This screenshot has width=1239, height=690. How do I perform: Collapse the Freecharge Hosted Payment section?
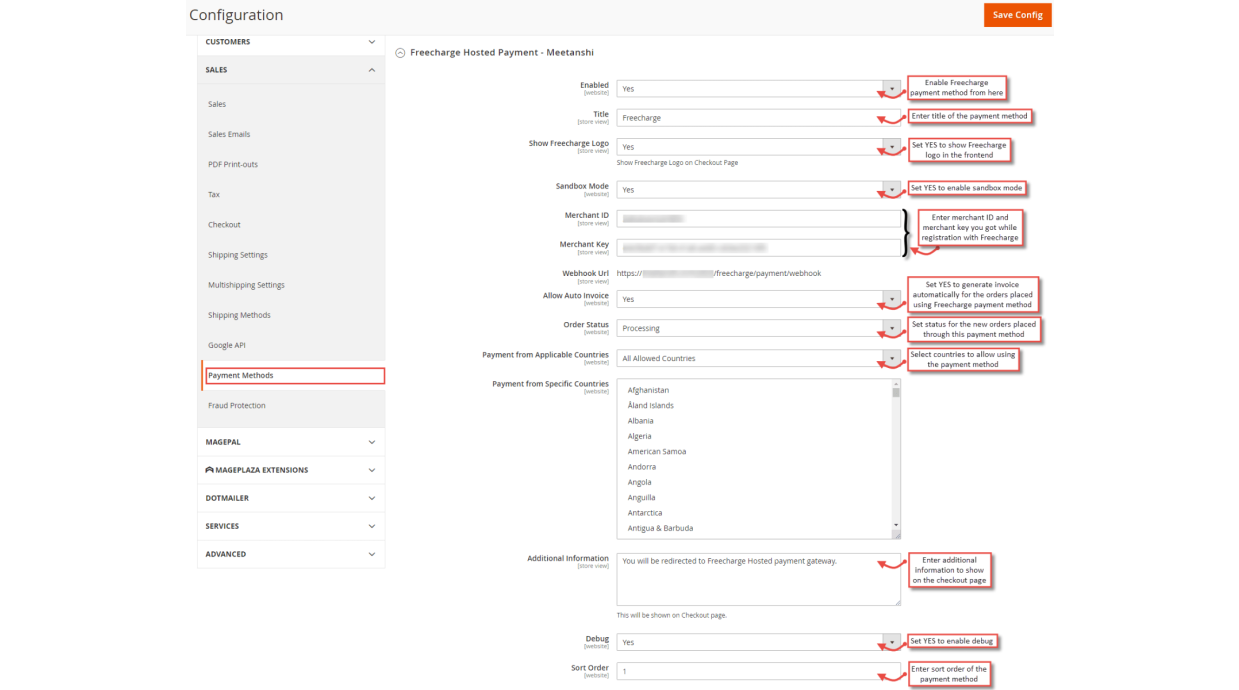coord(401,53)
